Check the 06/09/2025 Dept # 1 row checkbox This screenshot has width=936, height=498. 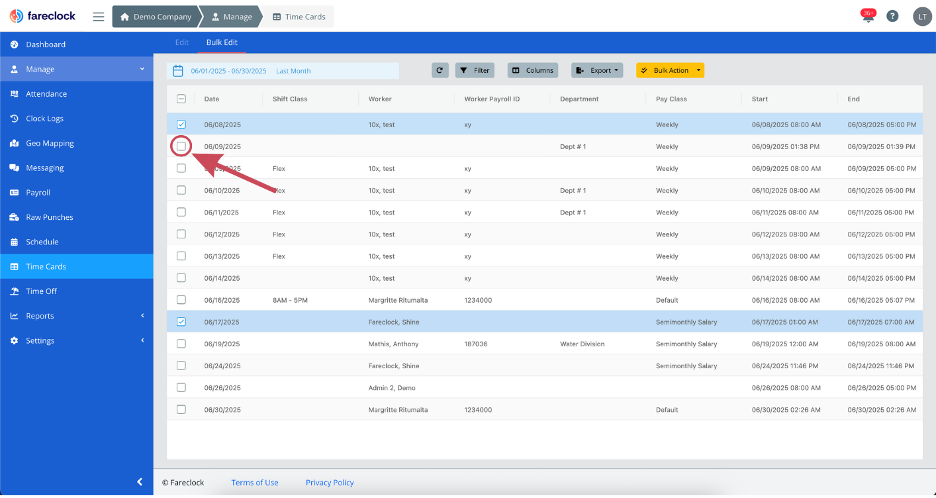coord(181,146)
